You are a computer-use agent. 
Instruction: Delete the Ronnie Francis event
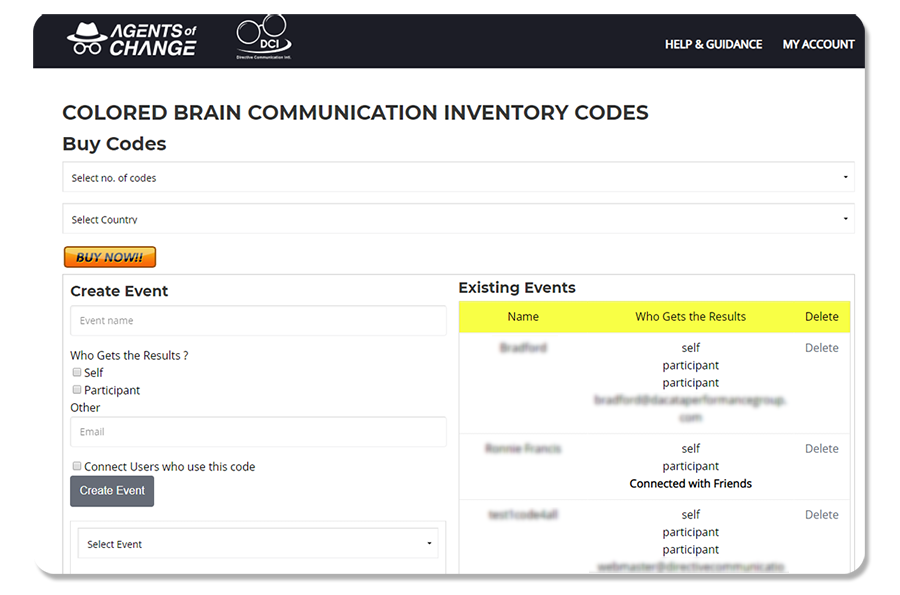pos(821,449)
